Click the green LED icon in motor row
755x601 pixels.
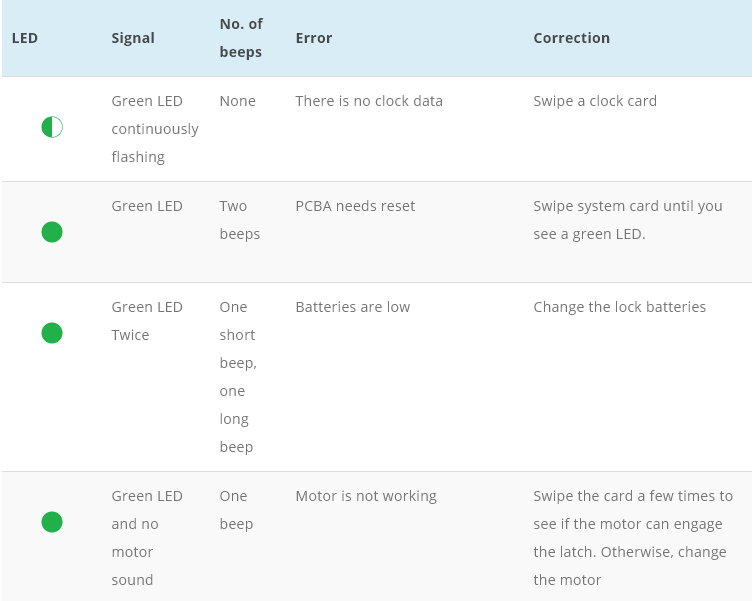click(52, 522)
